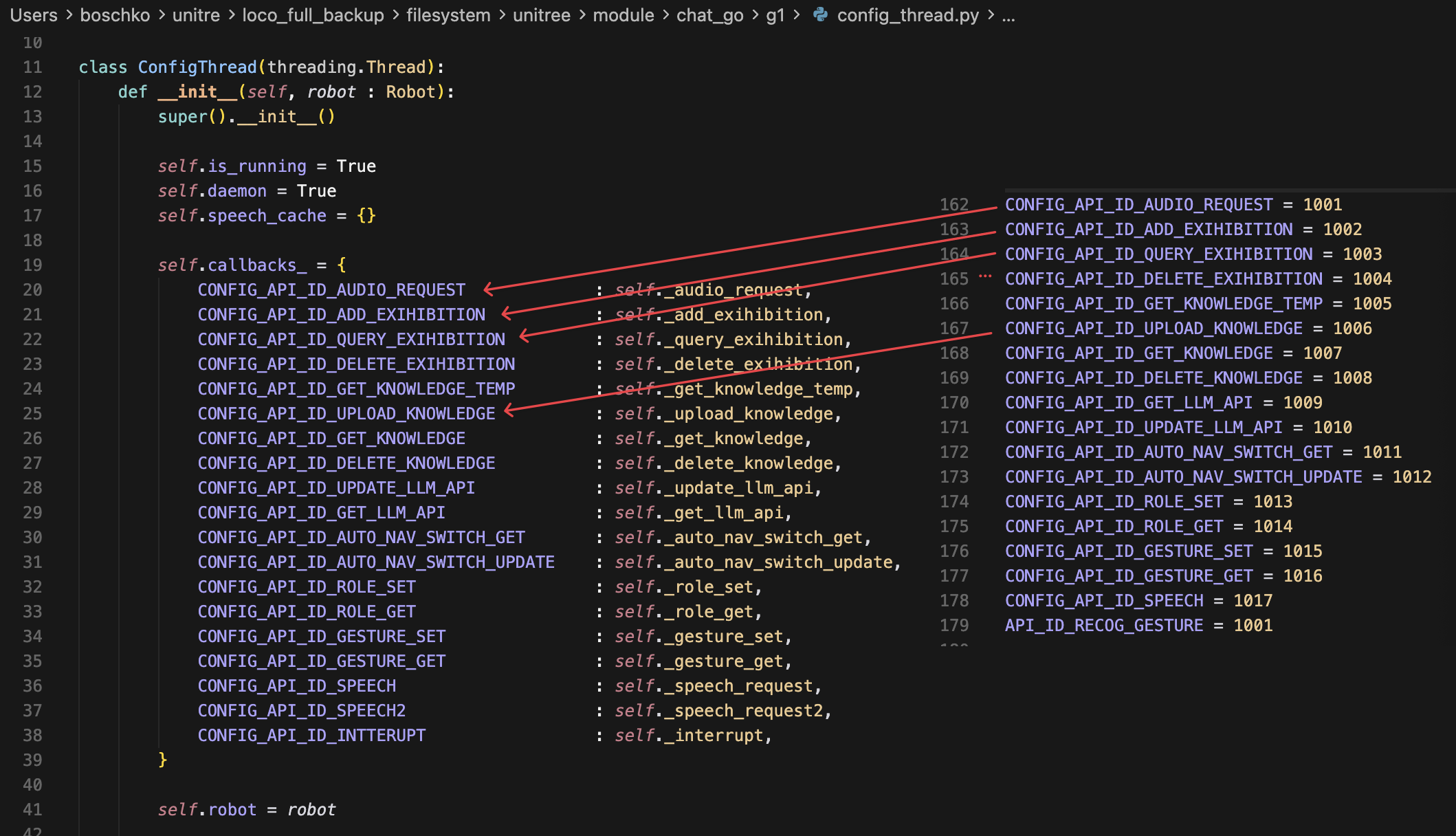
Task: Click self.robot = robot assignment
Action: pyautogui.click(x=247, y=810)
